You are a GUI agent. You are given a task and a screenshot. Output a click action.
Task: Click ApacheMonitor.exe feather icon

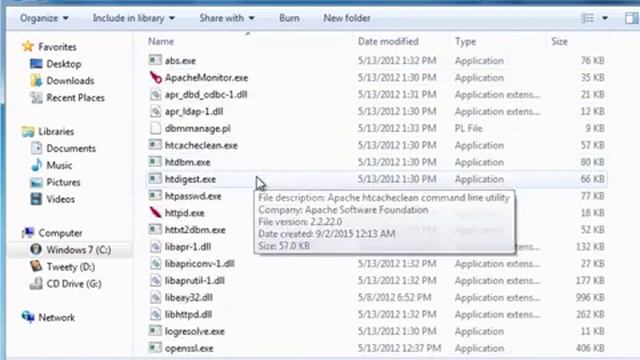click(x=155, y=78)
